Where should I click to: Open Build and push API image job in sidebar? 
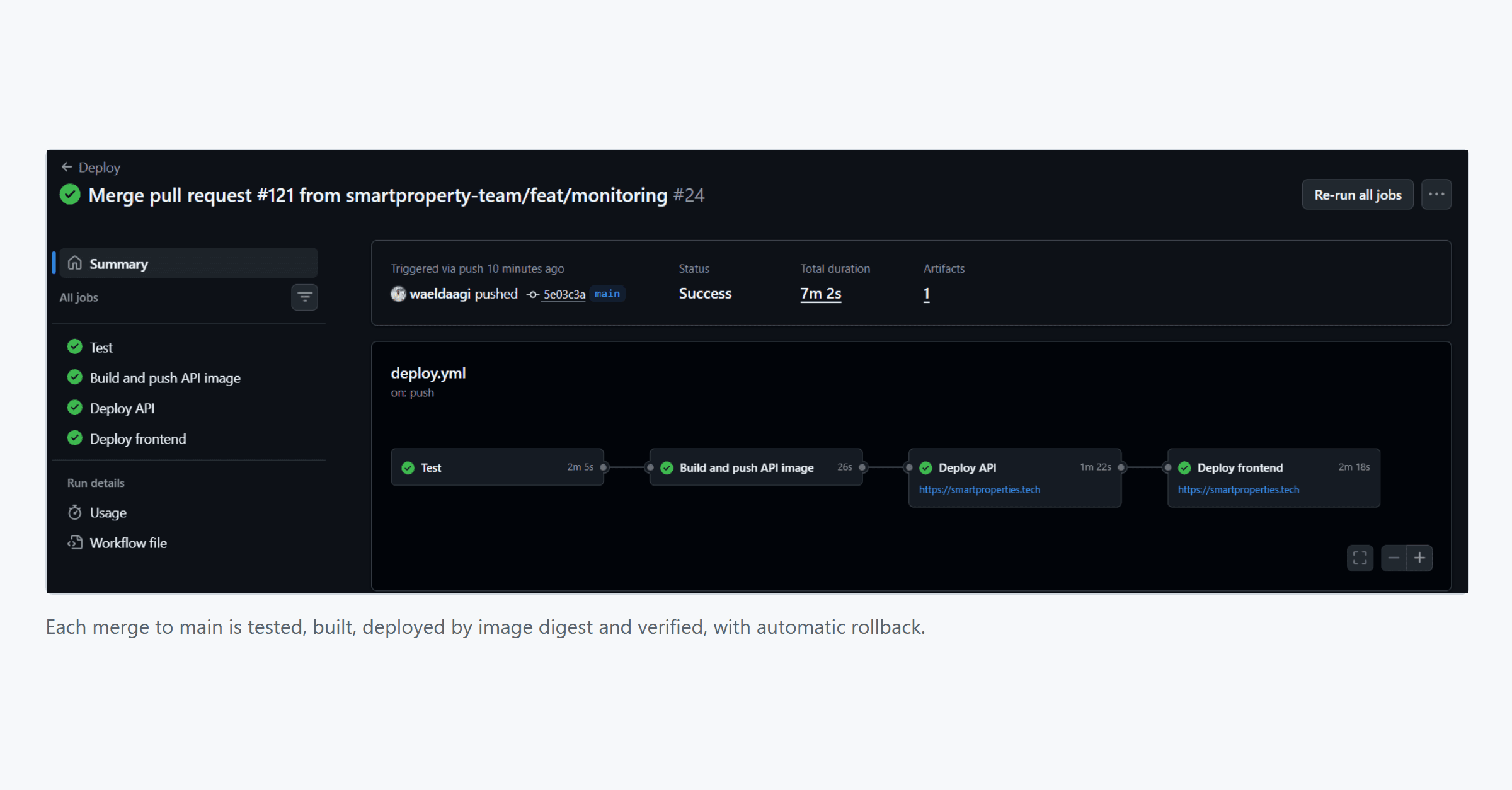click(x=165, y=378)
